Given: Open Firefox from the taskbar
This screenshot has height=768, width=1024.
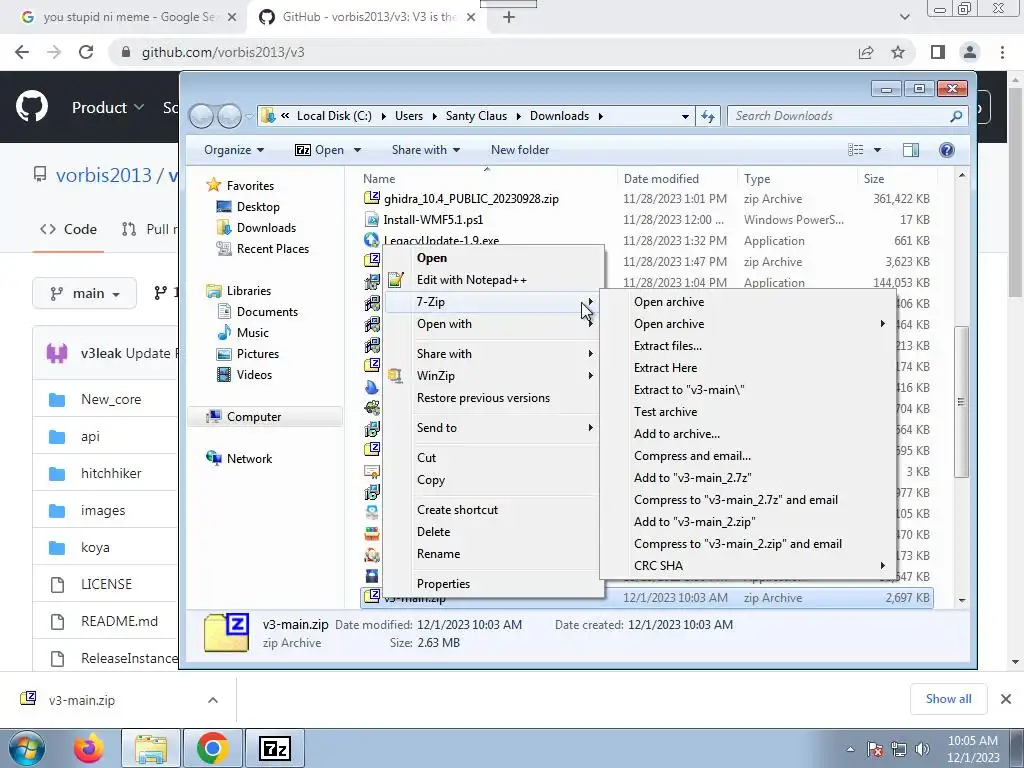Looking at the screenshot, I should (x=89, y=748).
